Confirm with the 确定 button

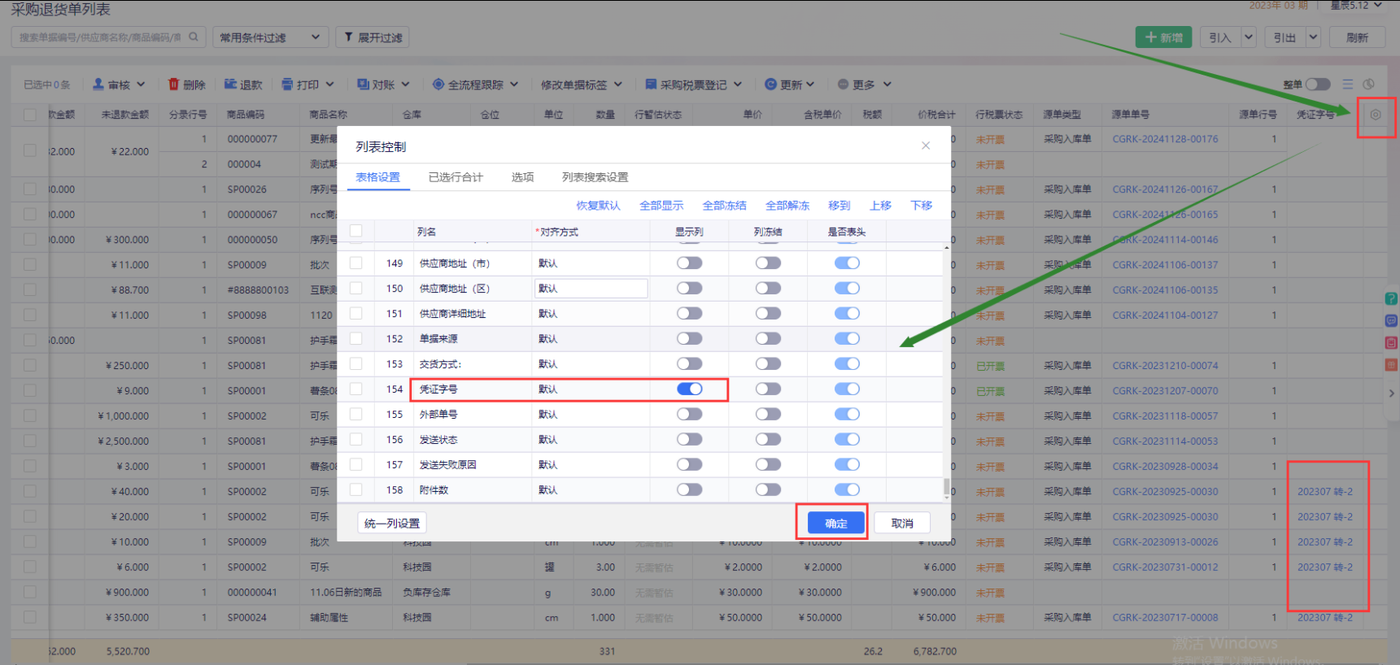pos(836,523)
